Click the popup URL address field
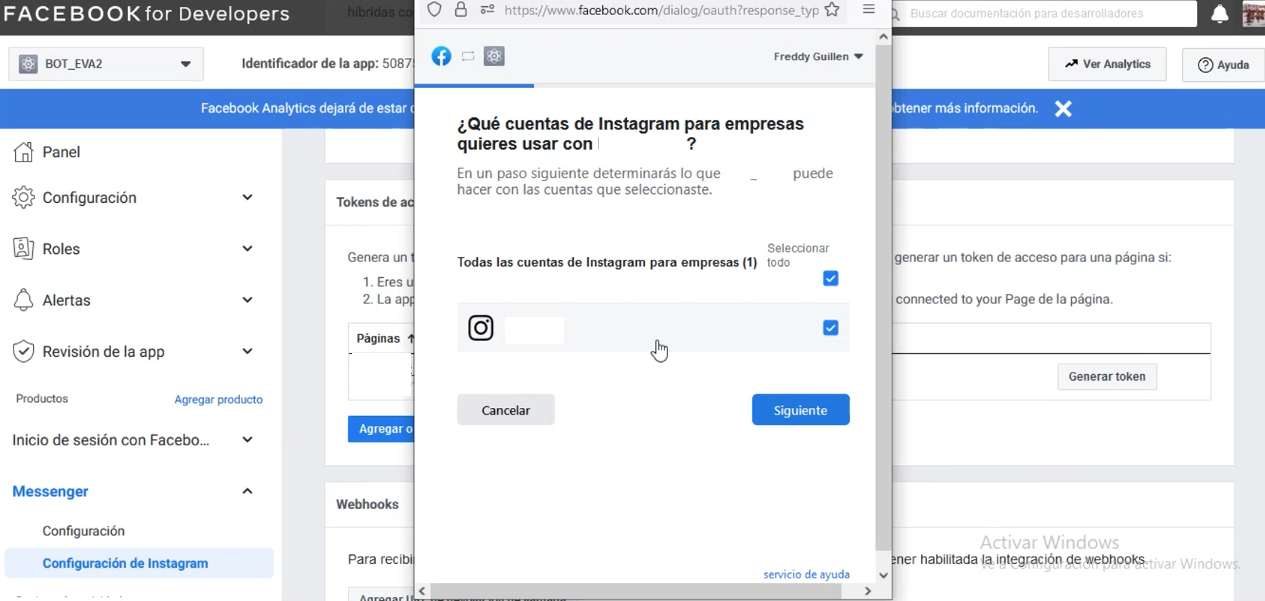The height and width of the screenshot is (601, 1265). [x=660, y=10]
